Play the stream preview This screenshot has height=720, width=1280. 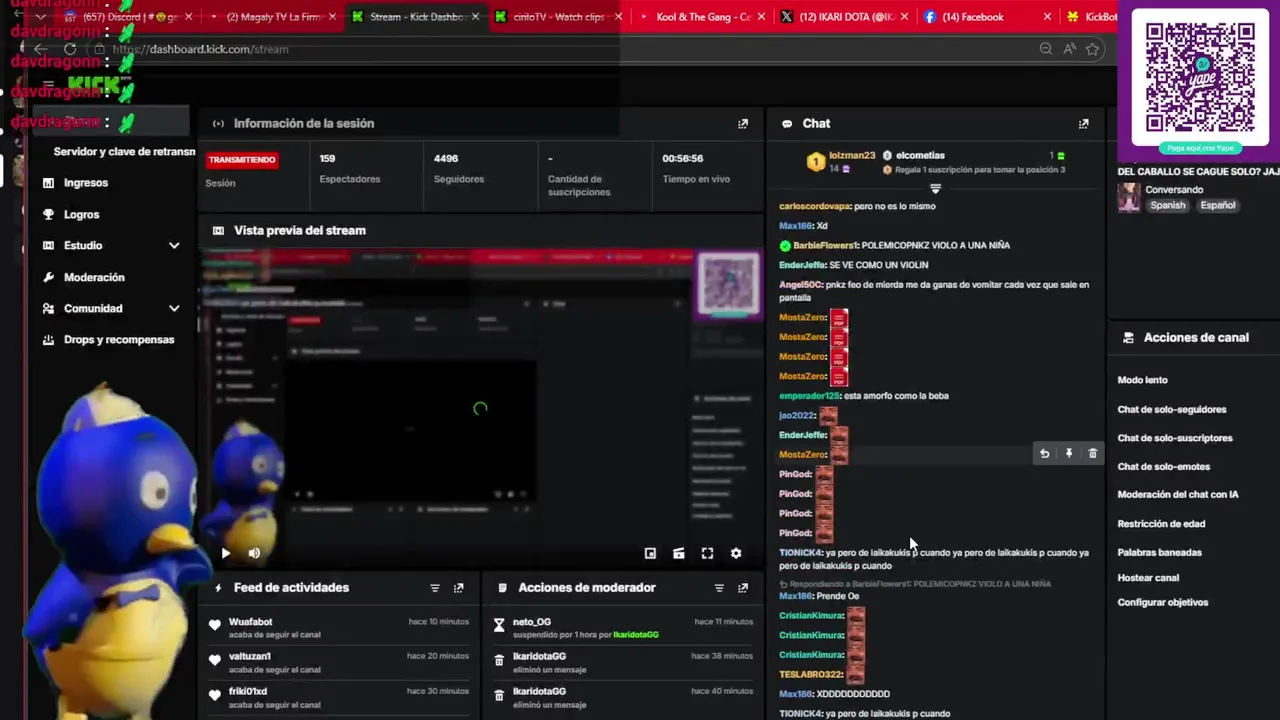point(225,553)
